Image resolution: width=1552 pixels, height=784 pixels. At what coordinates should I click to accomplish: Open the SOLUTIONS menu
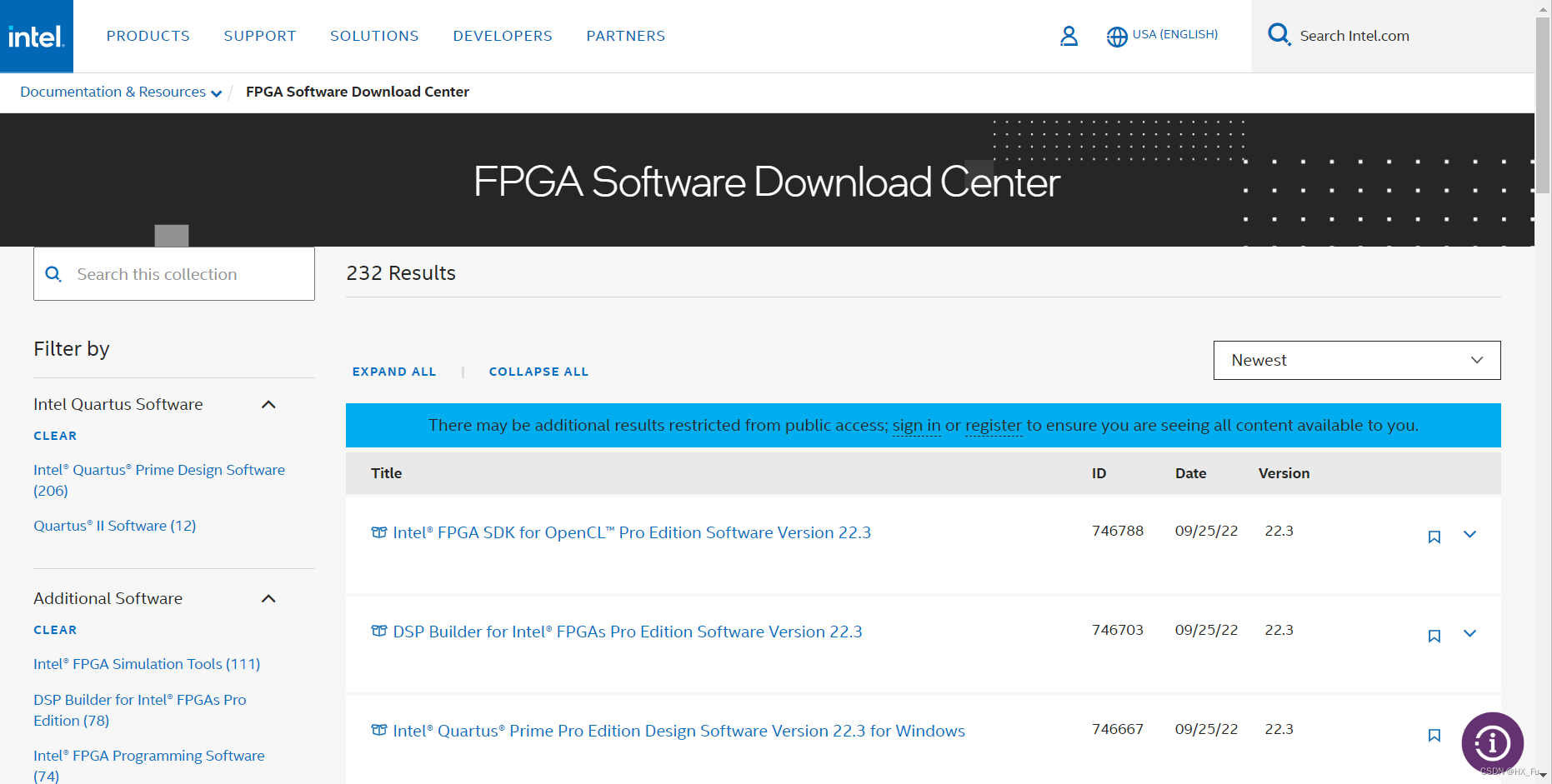coord(374,36)
